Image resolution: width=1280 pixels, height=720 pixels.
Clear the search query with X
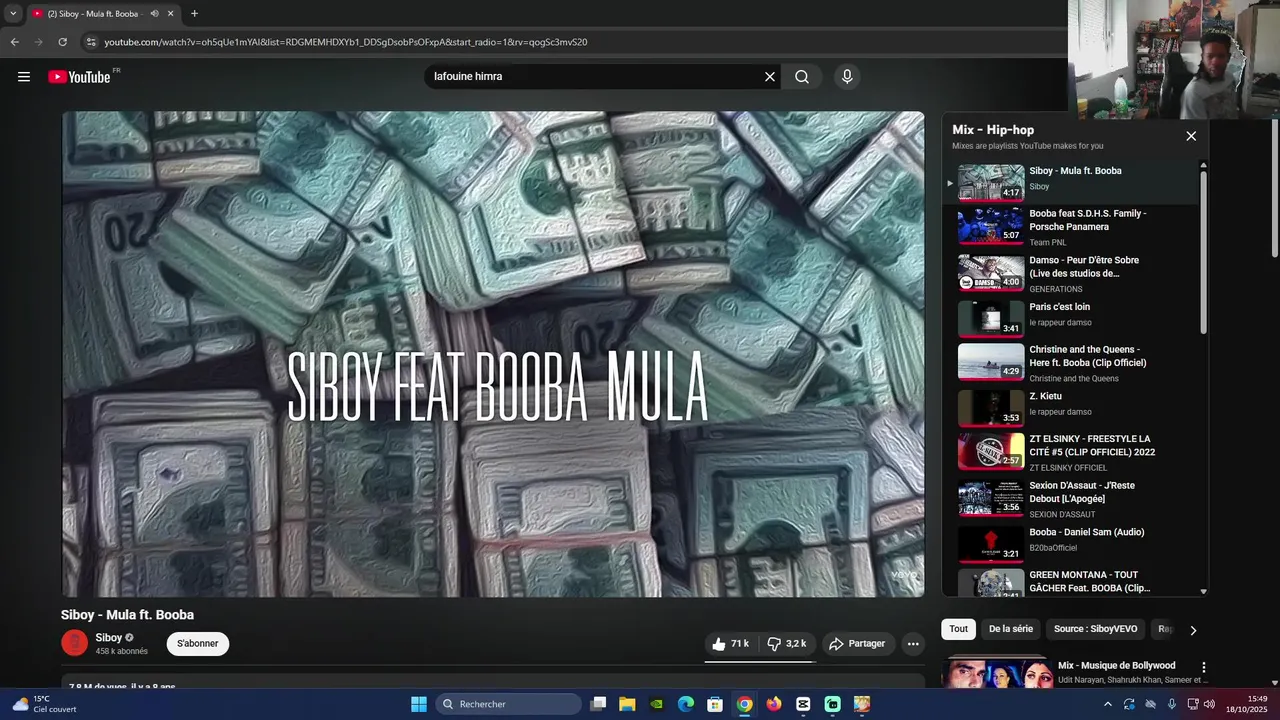pyautogui.click(x=770, y=77)
